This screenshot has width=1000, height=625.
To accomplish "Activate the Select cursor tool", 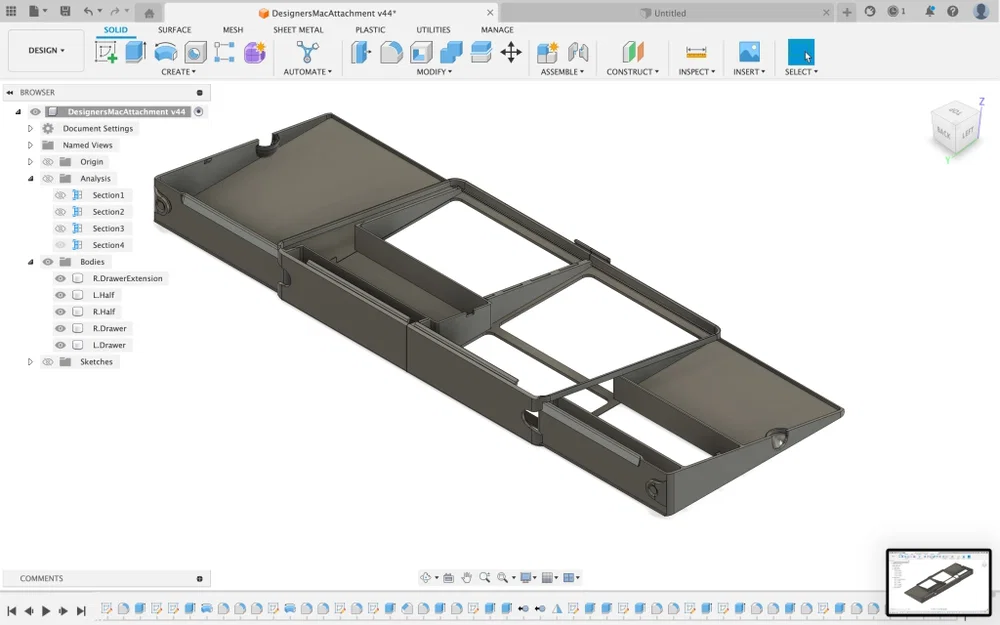I will 801,52.
